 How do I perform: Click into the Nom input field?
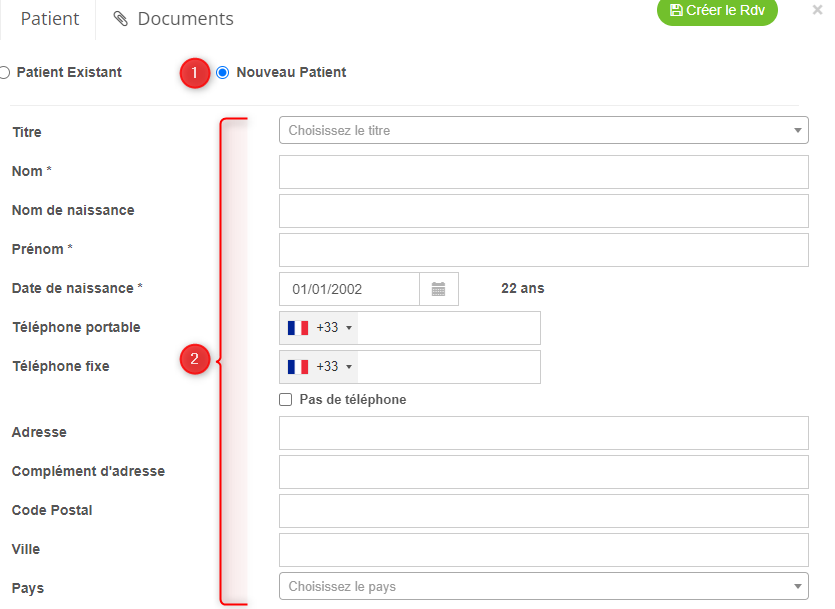tap(543, 172)
